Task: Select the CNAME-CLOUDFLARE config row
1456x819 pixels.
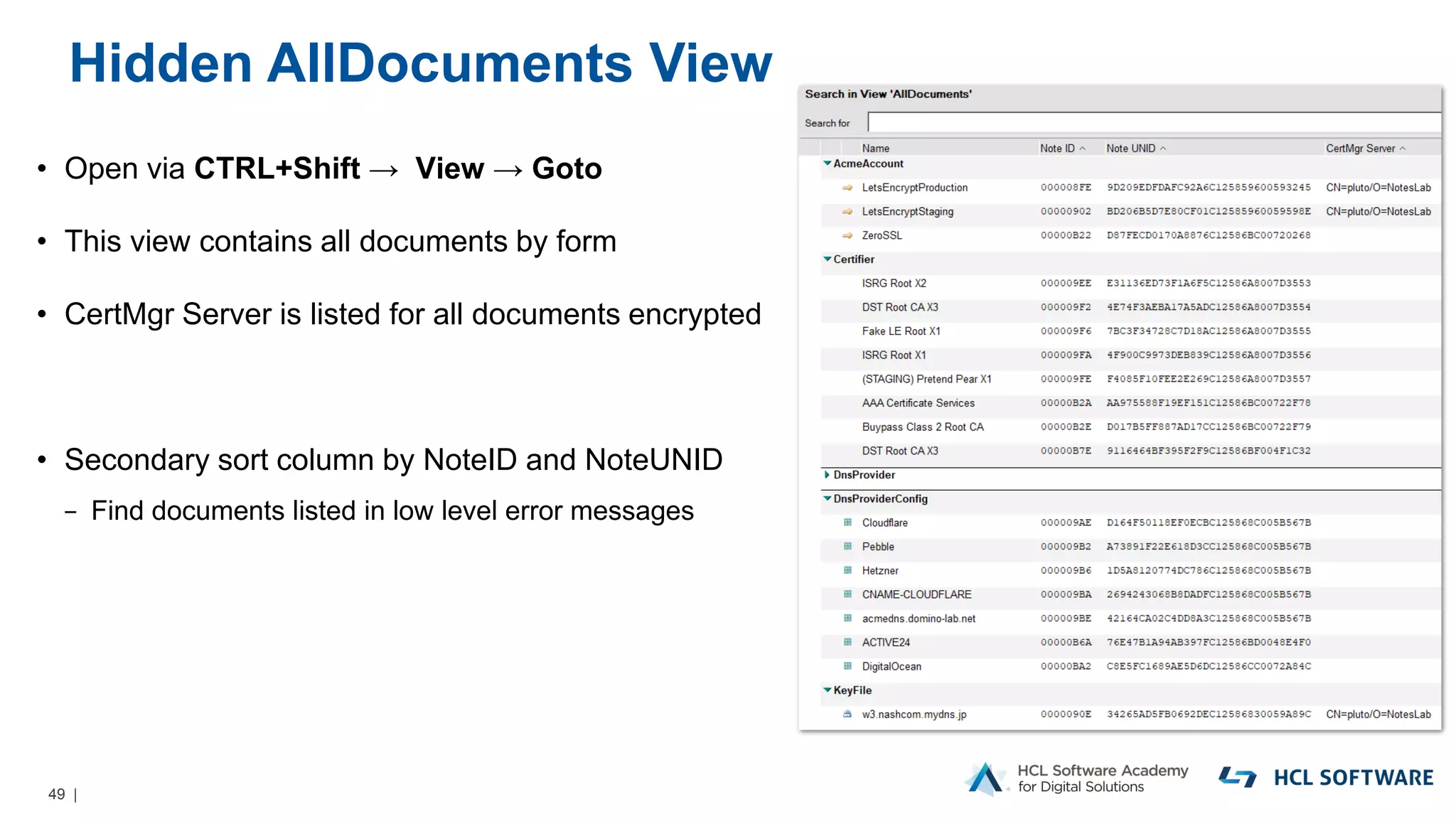Action: (1130, 594)
